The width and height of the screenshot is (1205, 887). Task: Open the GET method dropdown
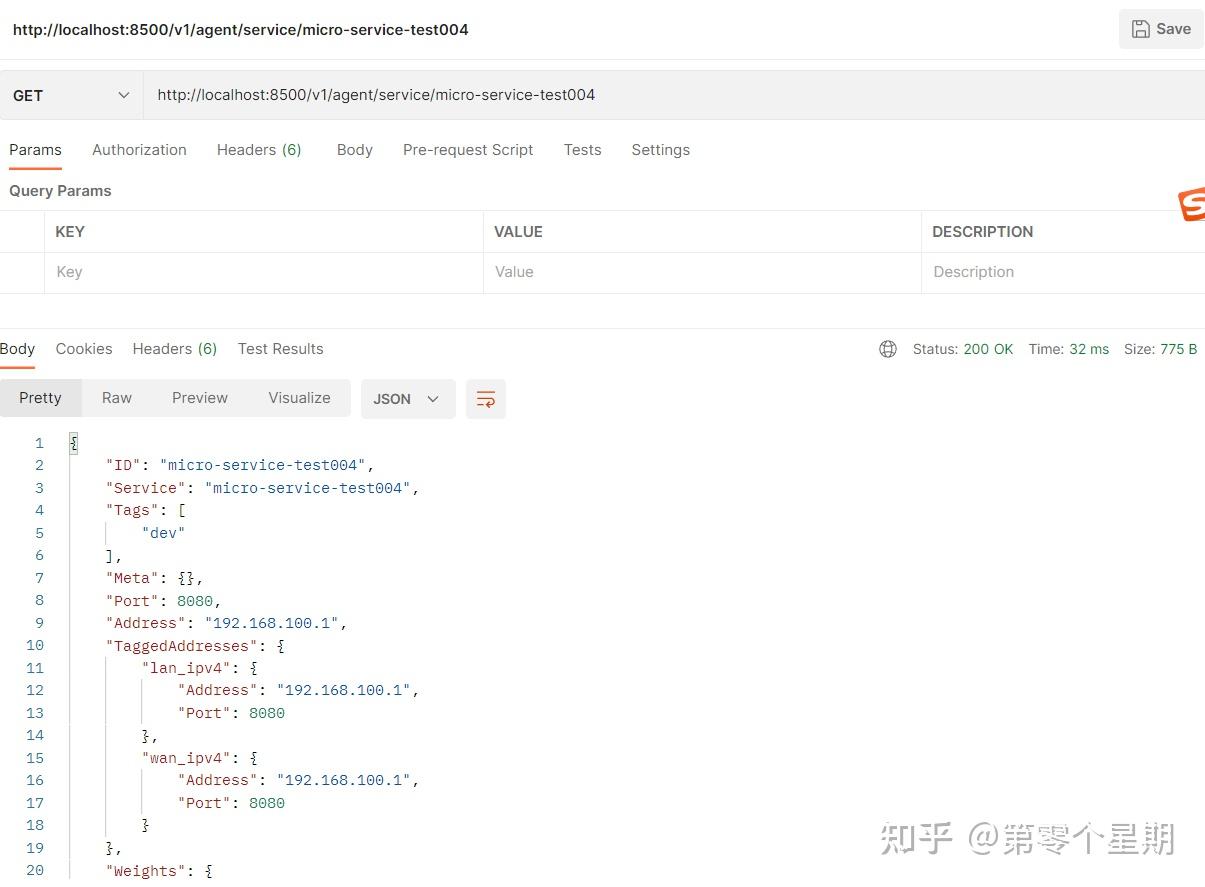tap(71, 95)
